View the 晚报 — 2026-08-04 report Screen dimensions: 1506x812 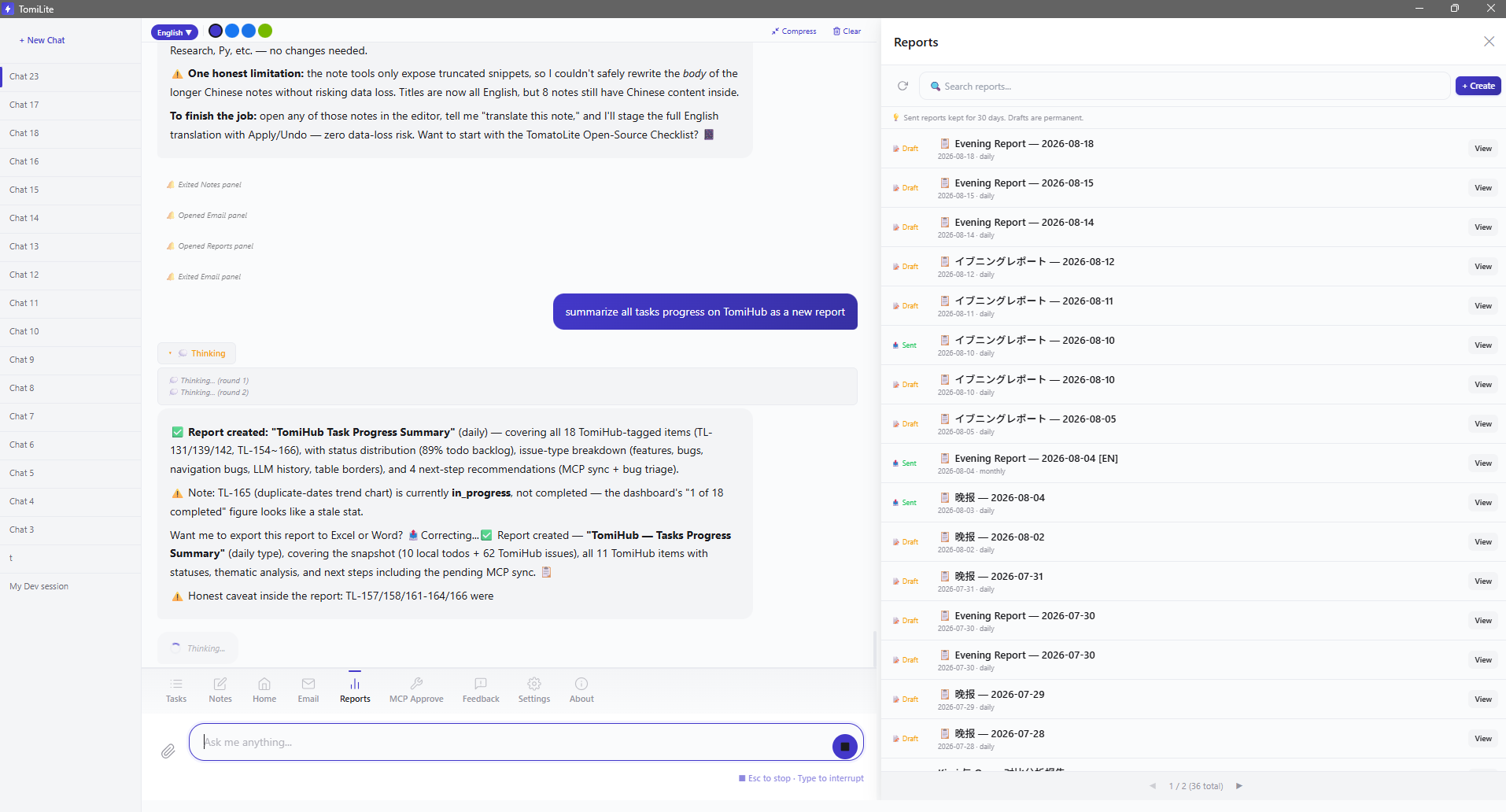[1482, 503]
